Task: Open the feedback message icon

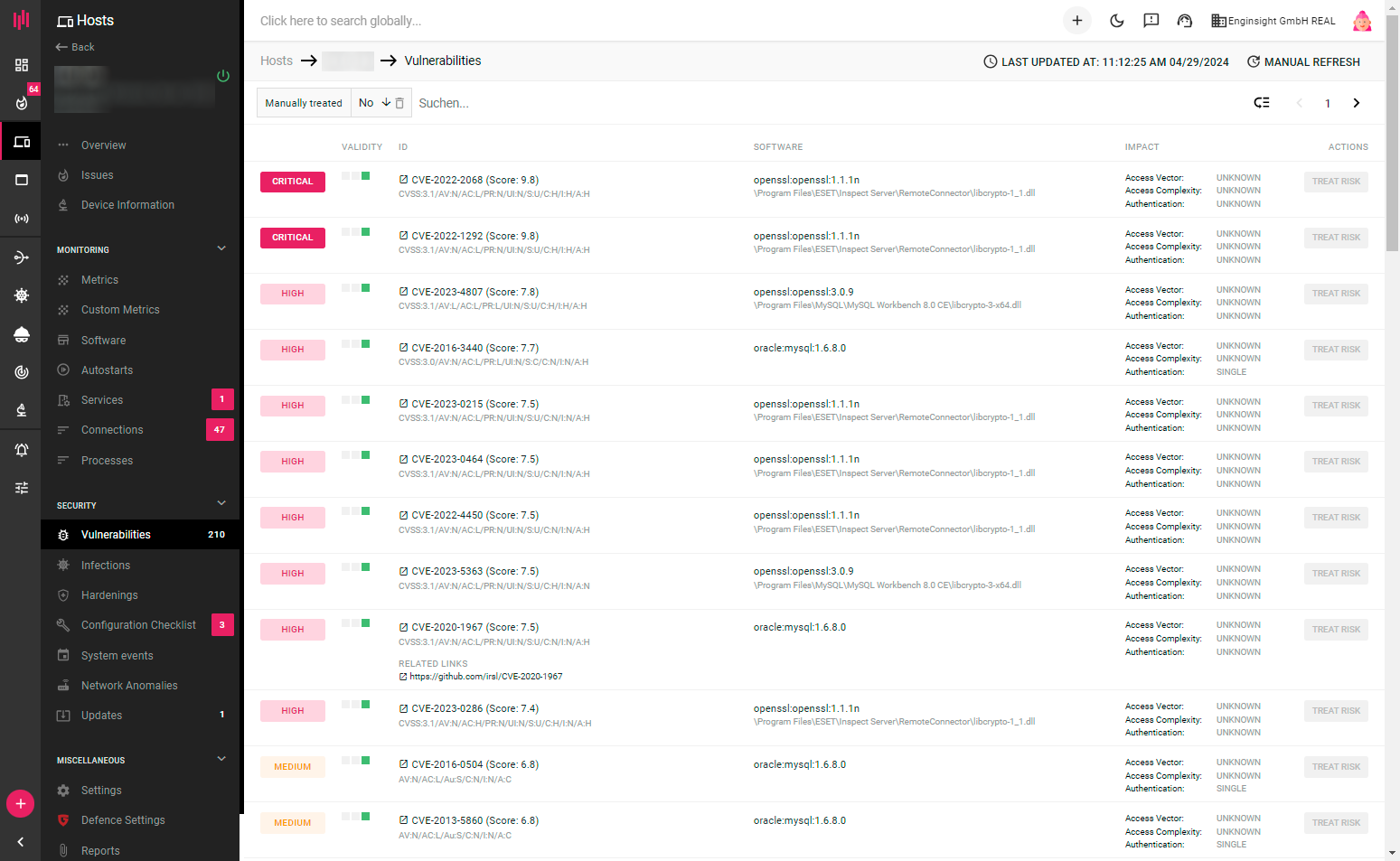Action: (1151, 21)
